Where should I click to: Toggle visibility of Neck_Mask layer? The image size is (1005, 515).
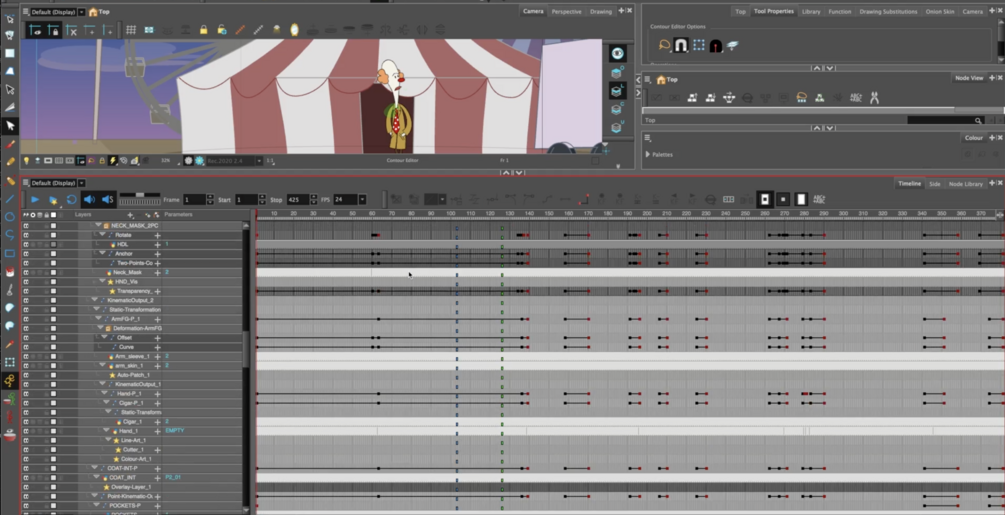click(x=26, y=272)
